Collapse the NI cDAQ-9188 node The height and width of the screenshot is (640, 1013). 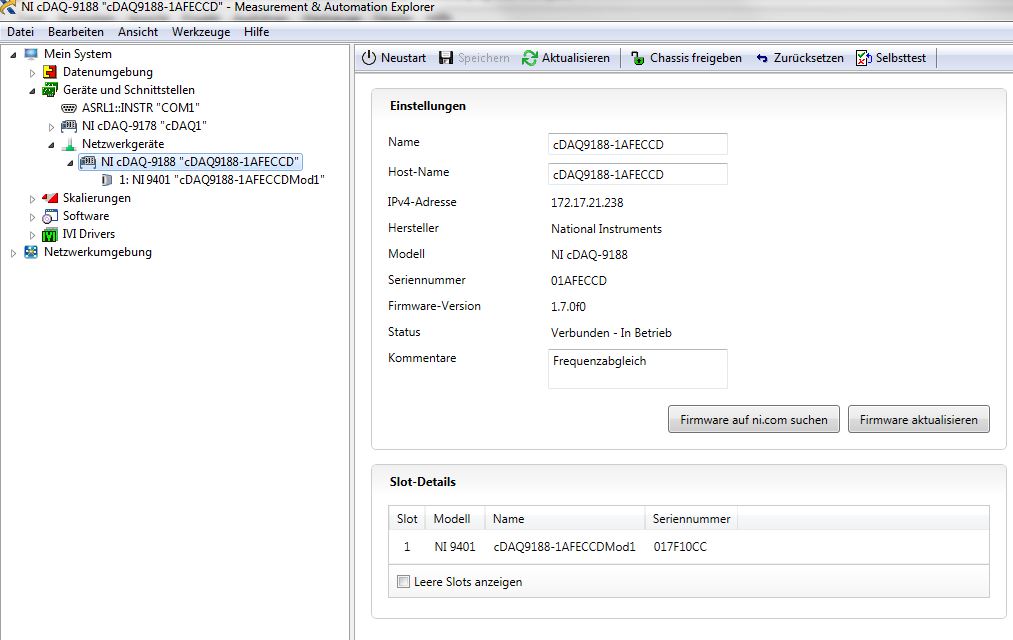(70, 163)
